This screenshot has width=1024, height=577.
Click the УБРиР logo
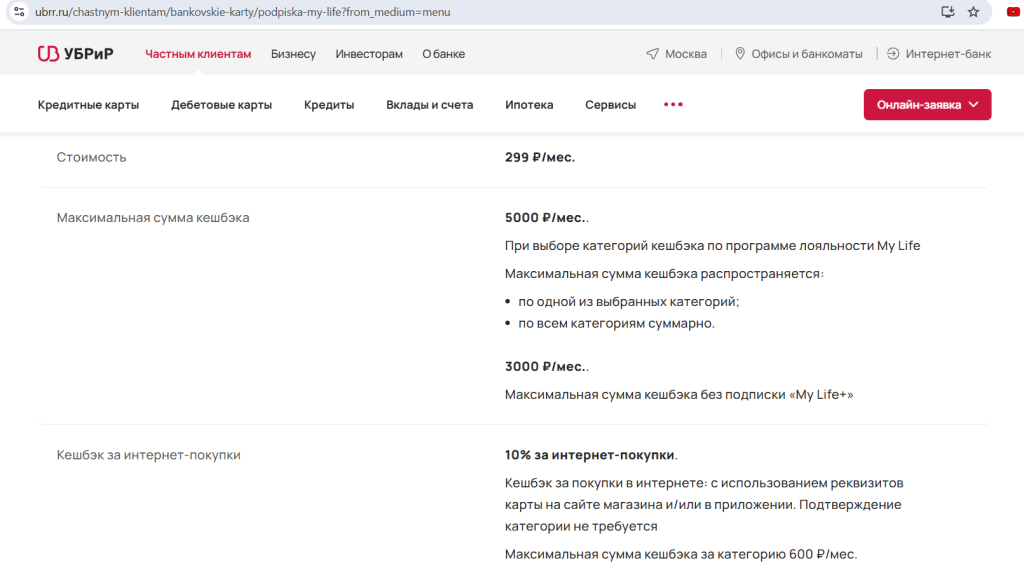click(x=75, y=54)
